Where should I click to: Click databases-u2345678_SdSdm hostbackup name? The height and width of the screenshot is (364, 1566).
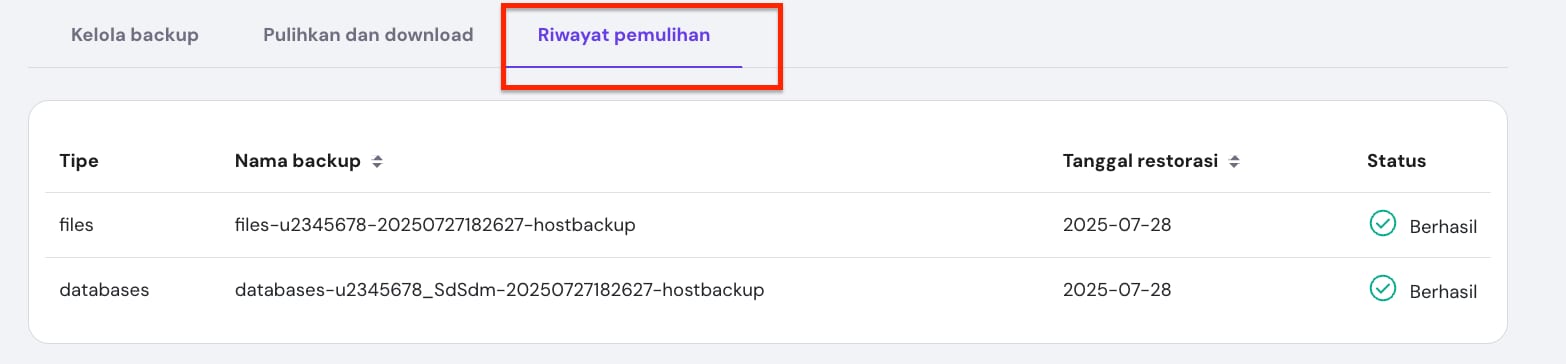[x=499, y=290]
